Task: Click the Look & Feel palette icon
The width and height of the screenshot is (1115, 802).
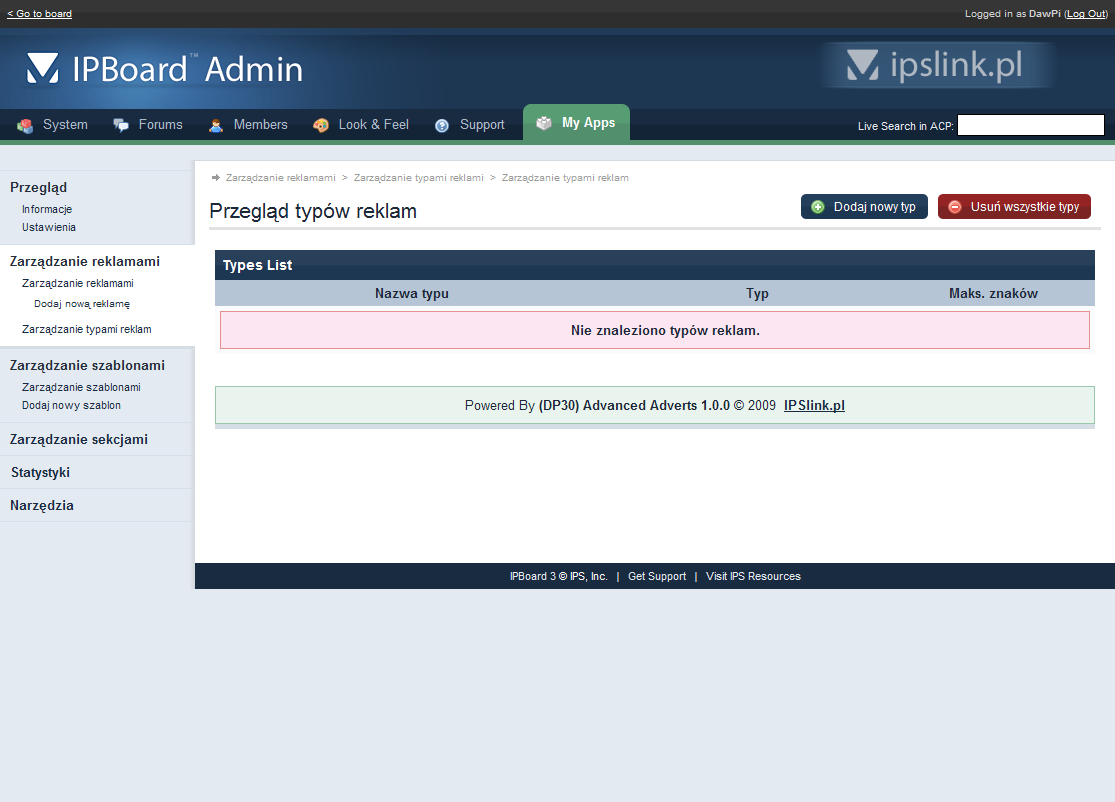Action: pos(321,125)
